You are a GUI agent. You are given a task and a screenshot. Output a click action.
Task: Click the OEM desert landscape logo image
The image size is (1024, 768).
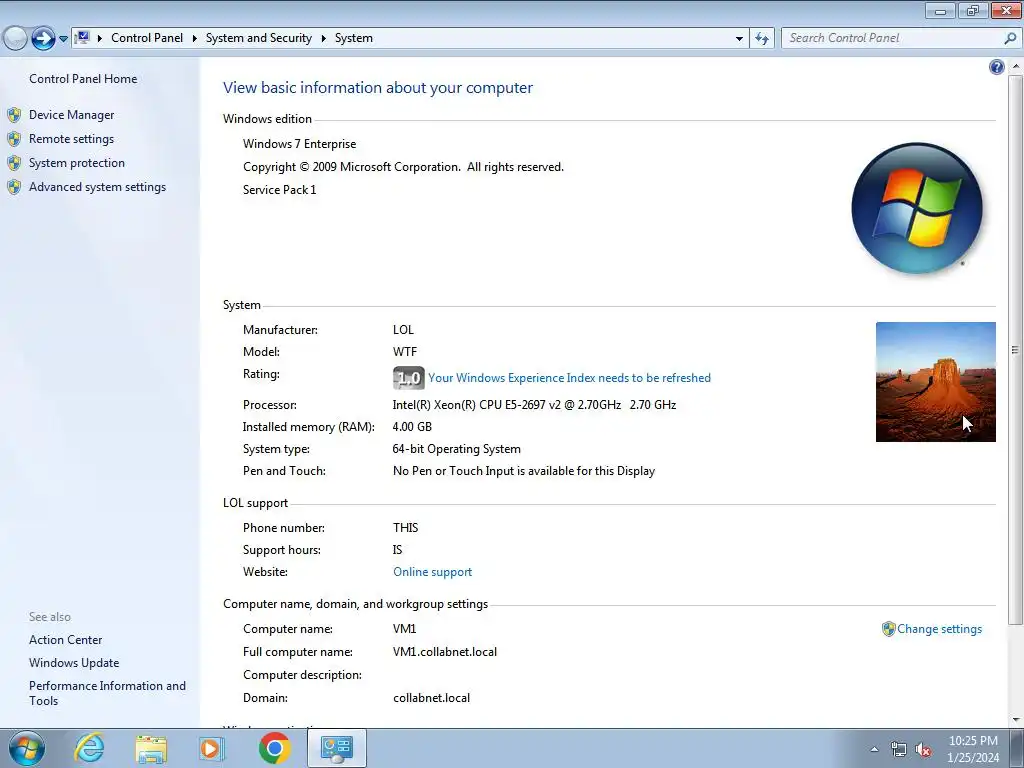(935, 382)
